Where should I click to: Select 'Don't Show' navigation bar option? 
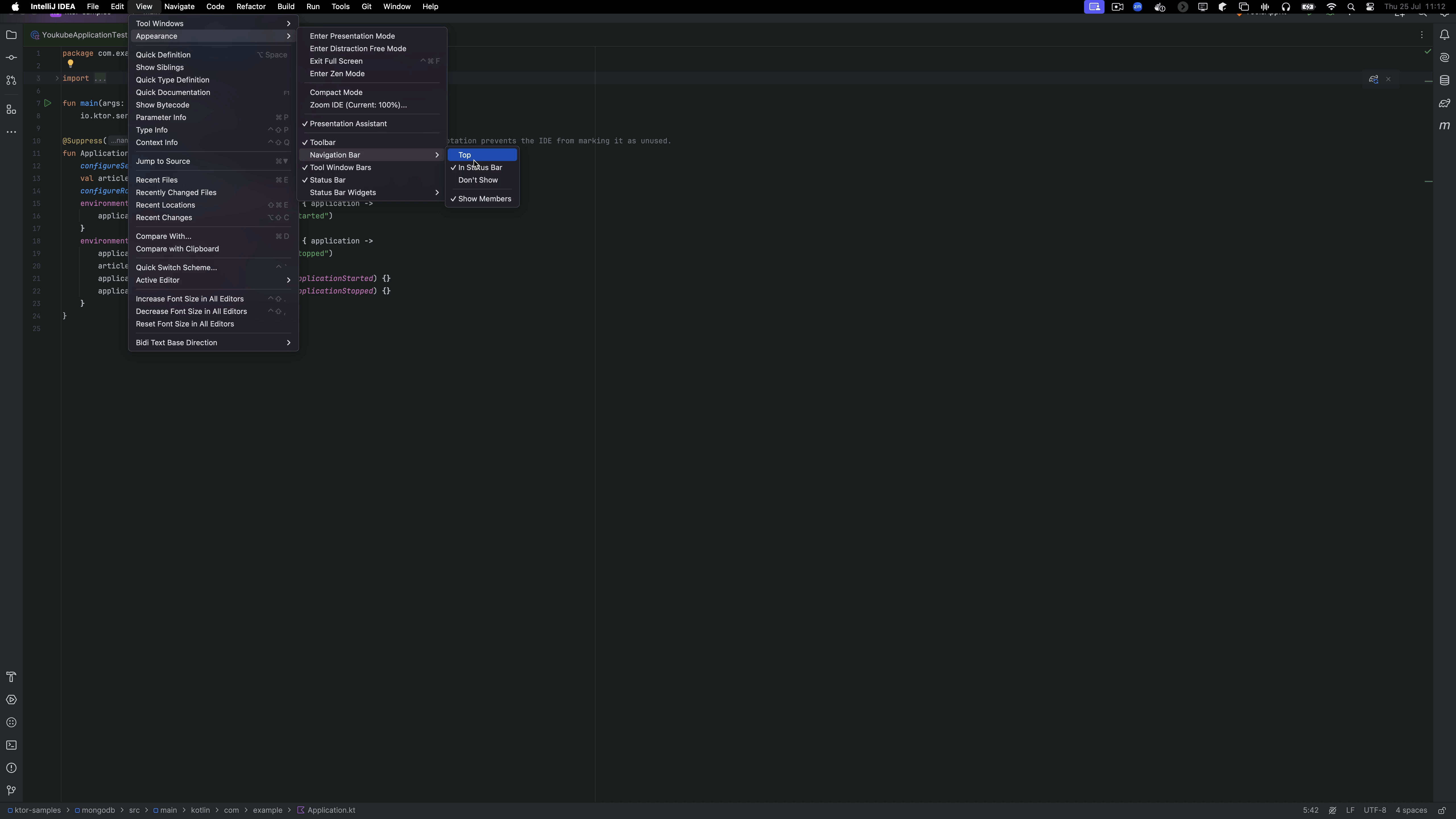point(478,180)
